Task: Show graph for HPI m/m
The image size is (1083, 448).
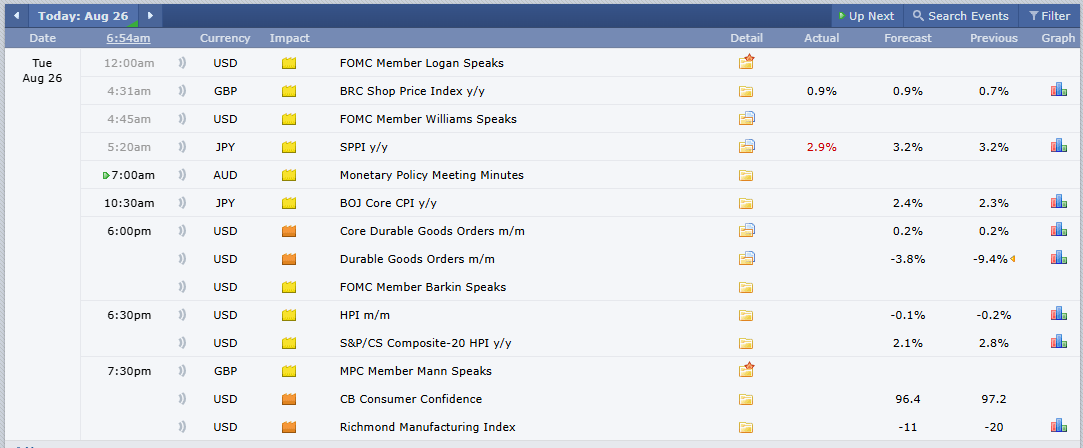Action: click(x=1058, y=314)
